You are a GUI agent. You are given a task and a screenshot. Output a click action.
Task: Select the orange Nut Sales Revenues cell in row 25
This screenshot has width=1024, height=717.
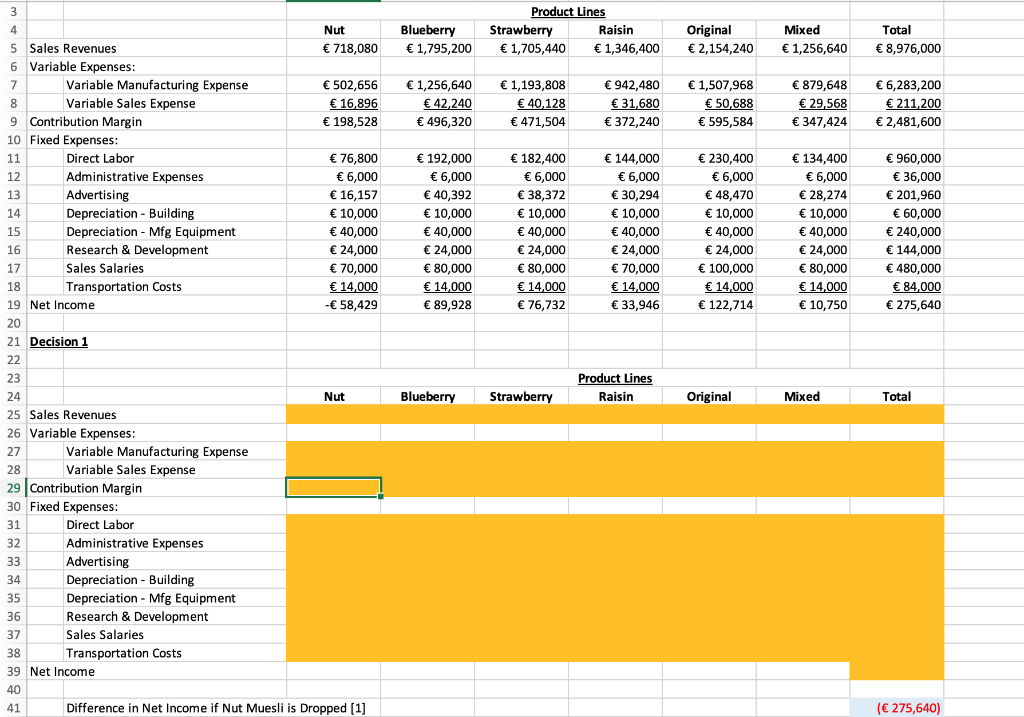[x=334, y=415]
